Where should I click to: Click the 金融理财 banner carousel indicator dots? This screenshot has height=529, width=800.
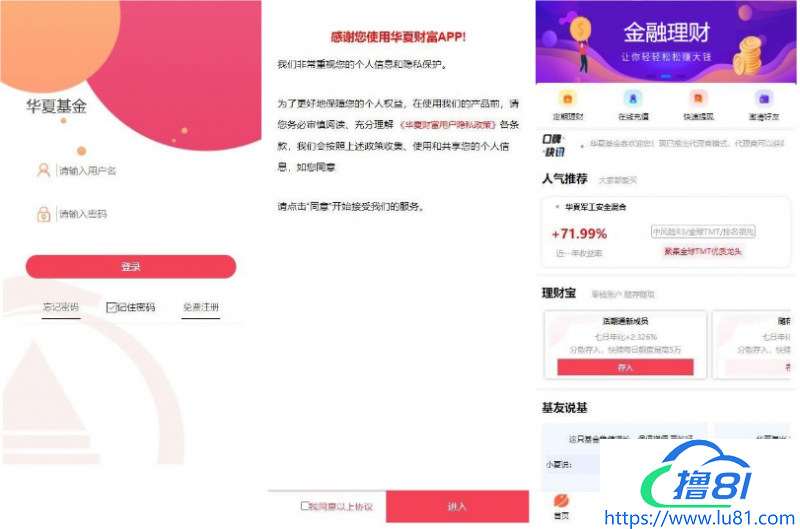(666, 76)
